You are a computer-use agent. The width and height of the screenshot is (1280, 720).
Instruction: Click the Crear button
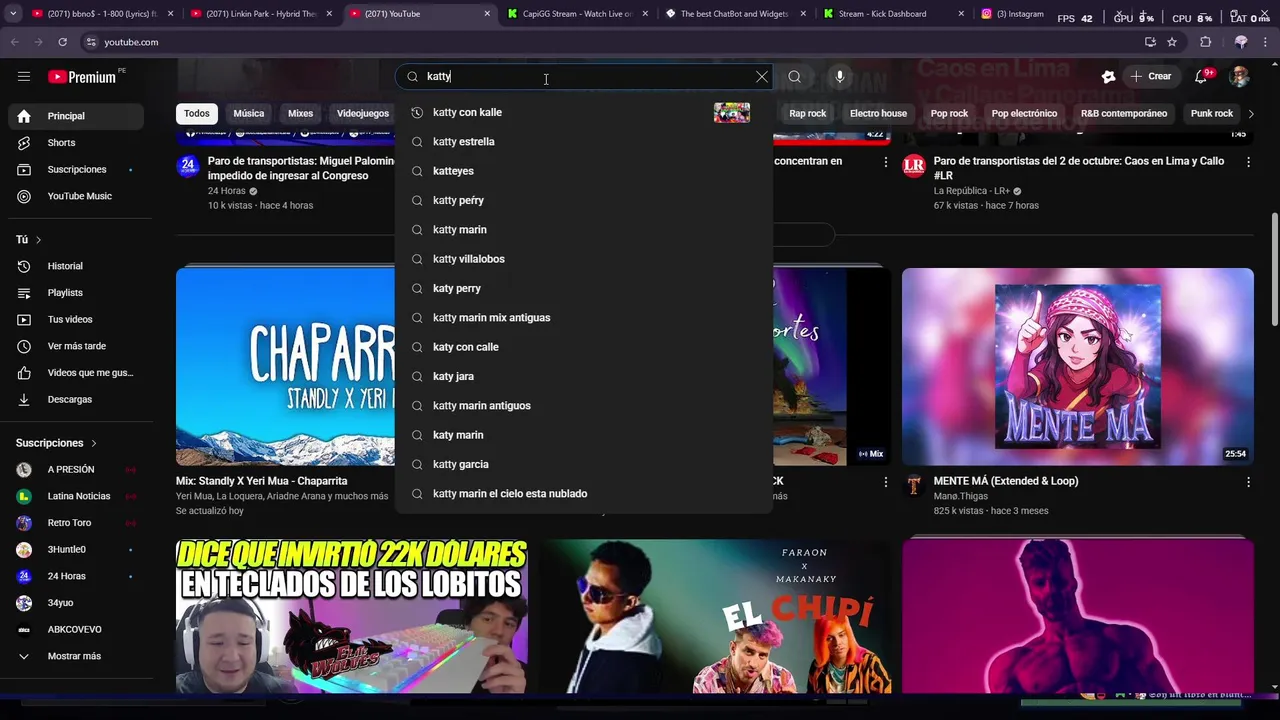(1151, 76)
